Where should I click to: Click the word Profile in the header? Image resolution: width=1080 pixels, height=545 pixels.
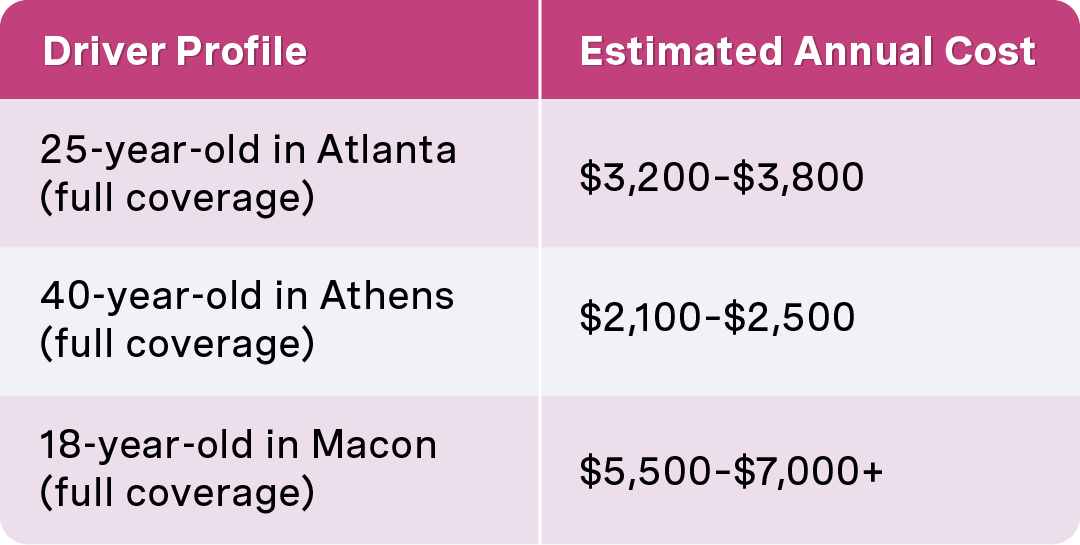tap(242, 52)
